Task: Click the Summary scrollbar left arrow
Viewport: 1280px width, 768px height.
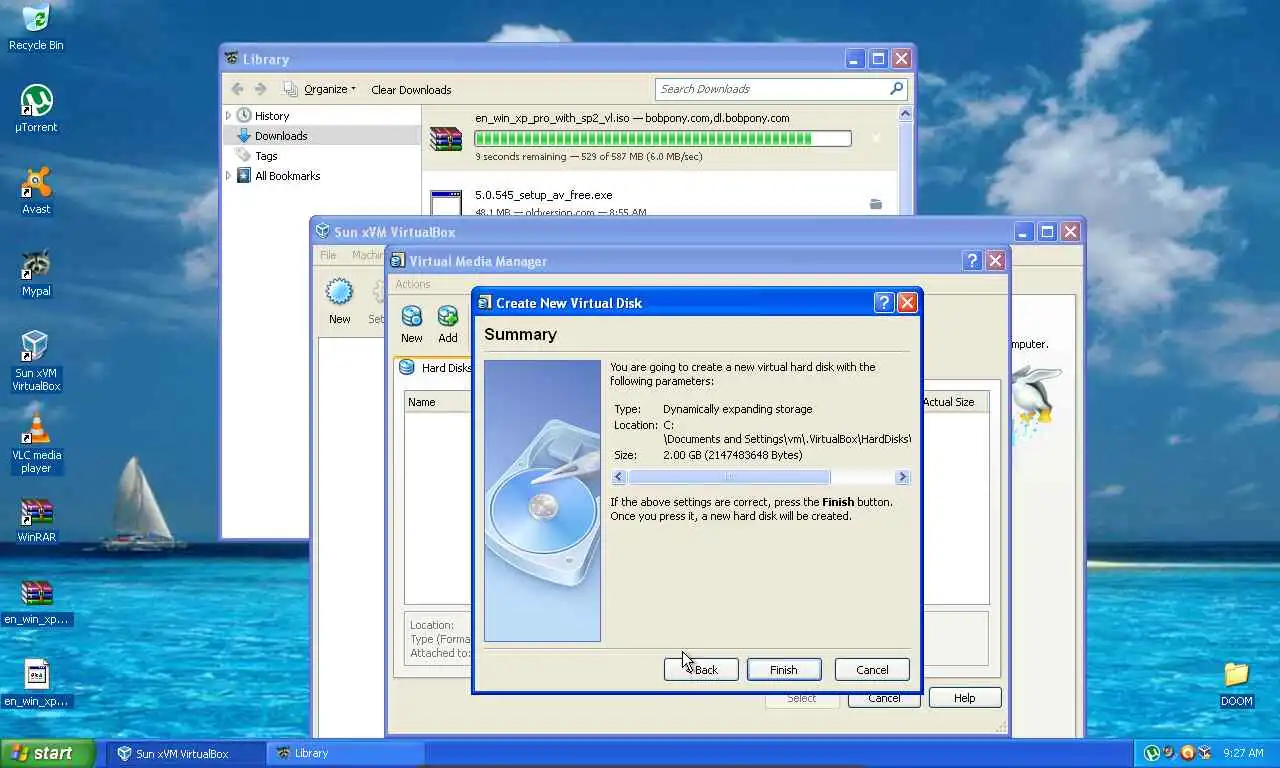Action: (x=618, y=477)
